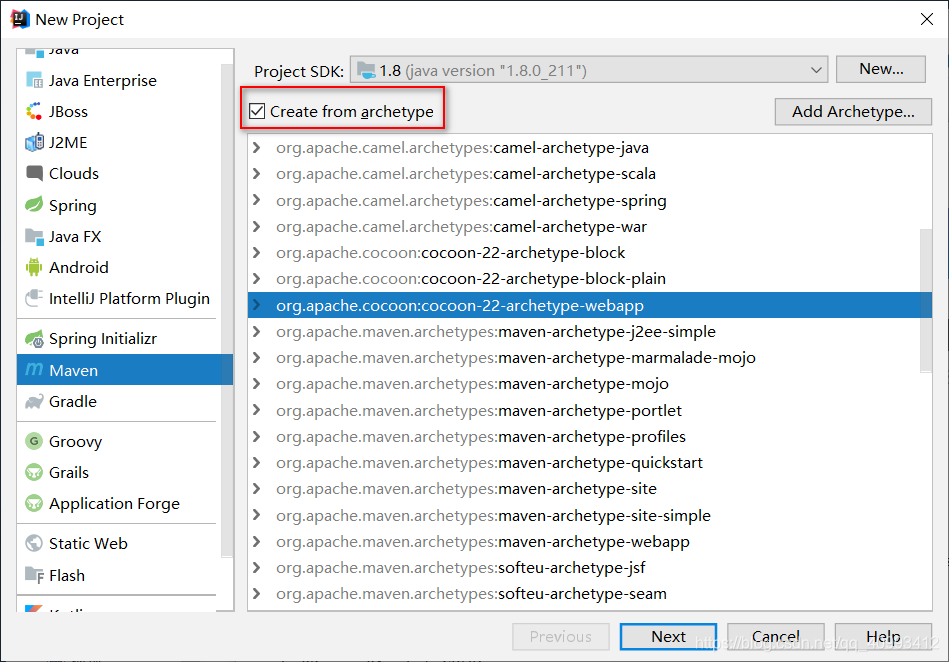Viewport: 949px width, 662px height.
Task: Click the Java FX icon
Action: pyautogui.click(x=35, y=236)
